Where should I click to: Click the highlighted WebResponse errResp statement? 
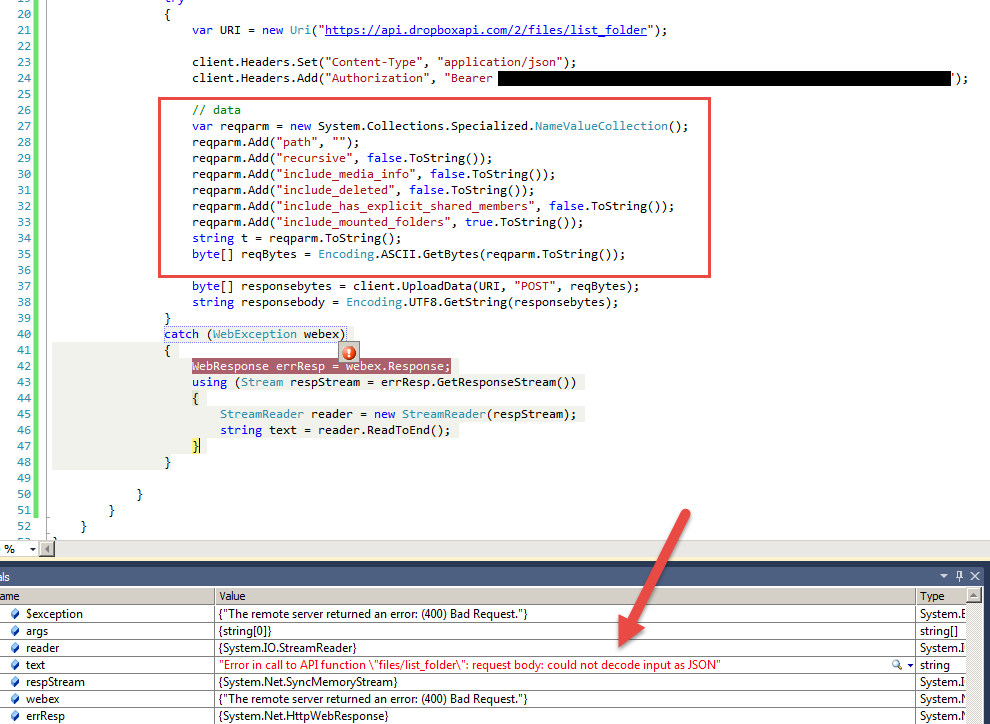tap(321, 366)
